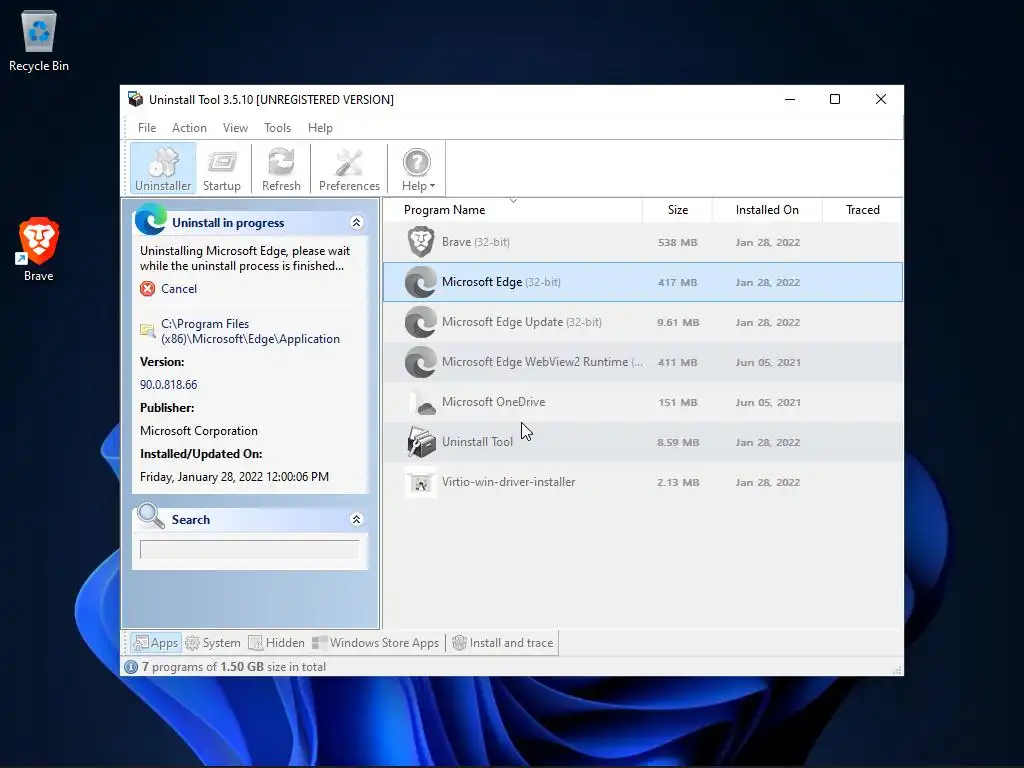Viewport: 1024px width, 768px height.
Task: Open the Tools menu
Action: (x=277, y=128)
